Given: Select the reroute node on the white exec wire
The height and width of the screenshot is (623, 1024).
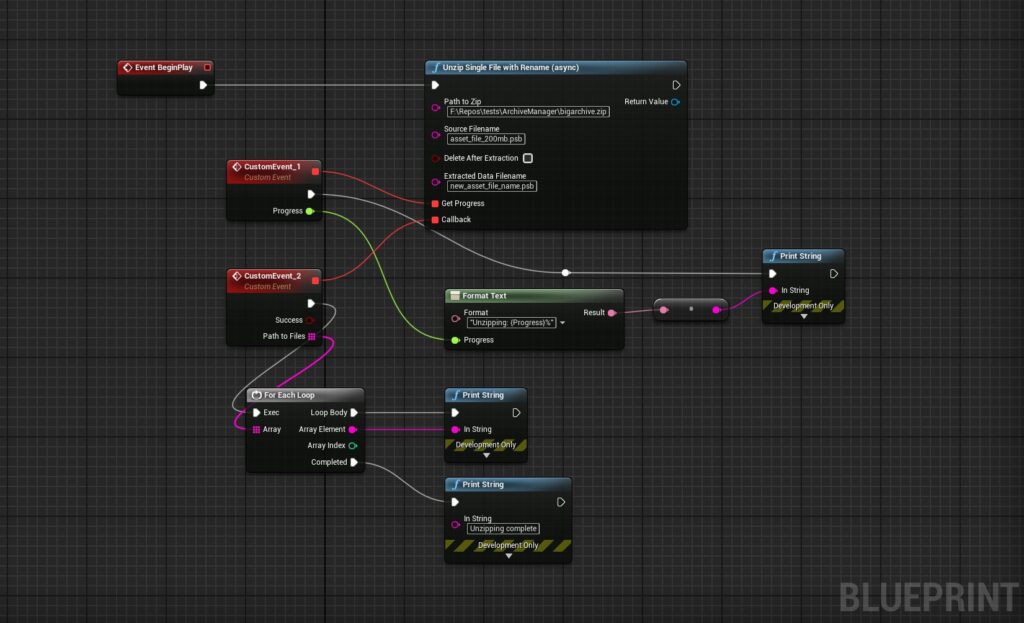Looking at the screenshot, I should [566, 272].
